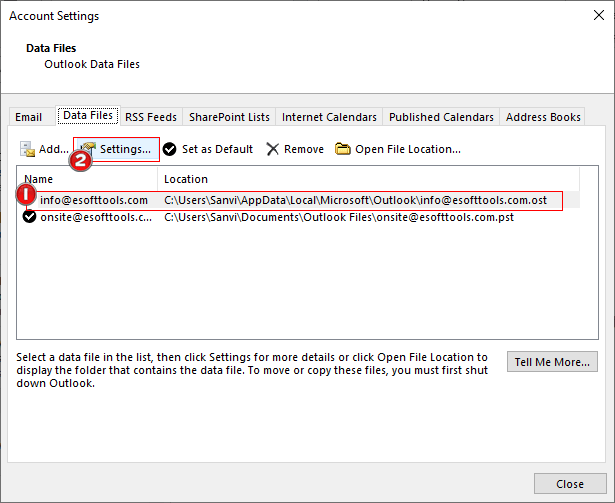Screen dimensions: 615x503
Task: Click the Add... label
Action: click(x=54, y=149)
